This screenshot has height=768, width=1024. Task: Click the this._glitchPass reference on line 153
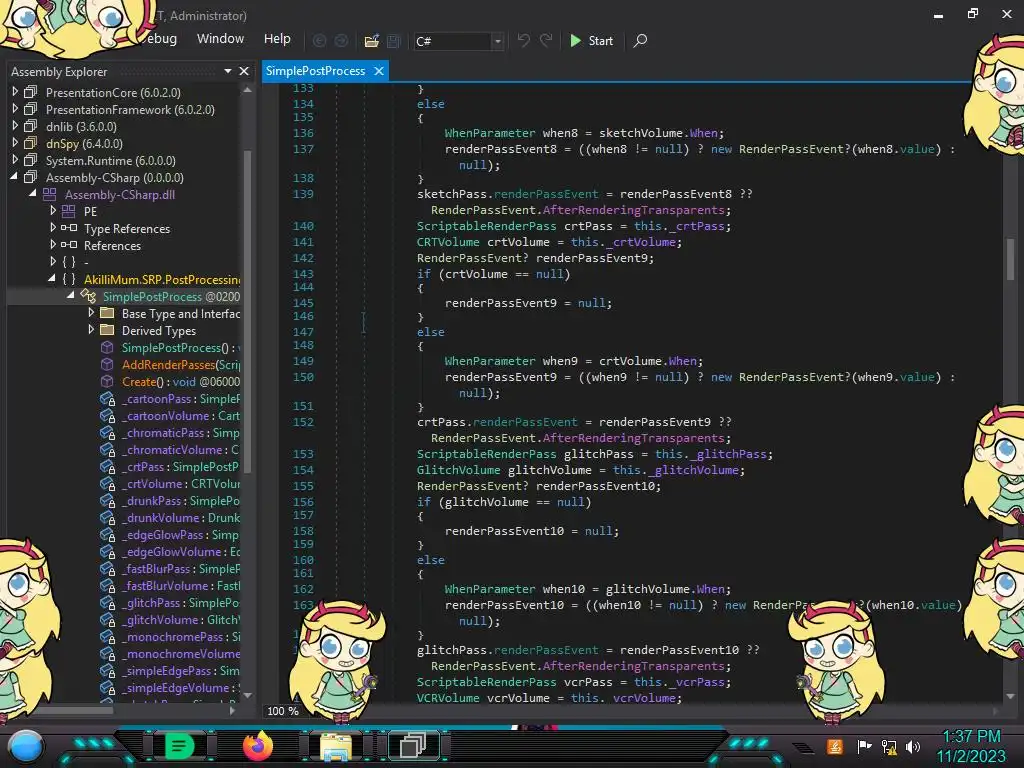[713, 454]
